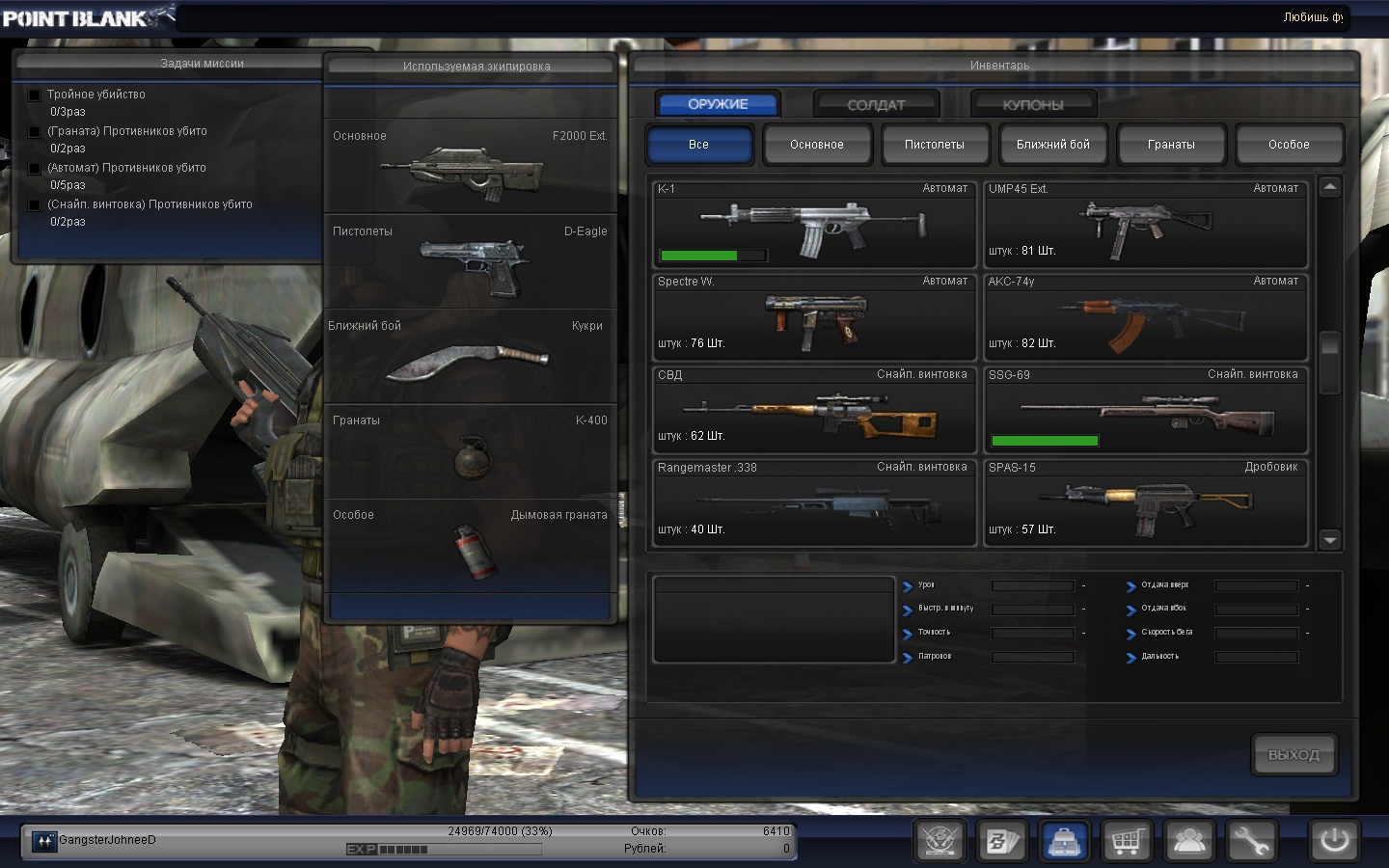This screenshot has height=868, width=1389.
Task: Click the Быстр. в минуту stat arrow
Action: [x=908, y=610]
